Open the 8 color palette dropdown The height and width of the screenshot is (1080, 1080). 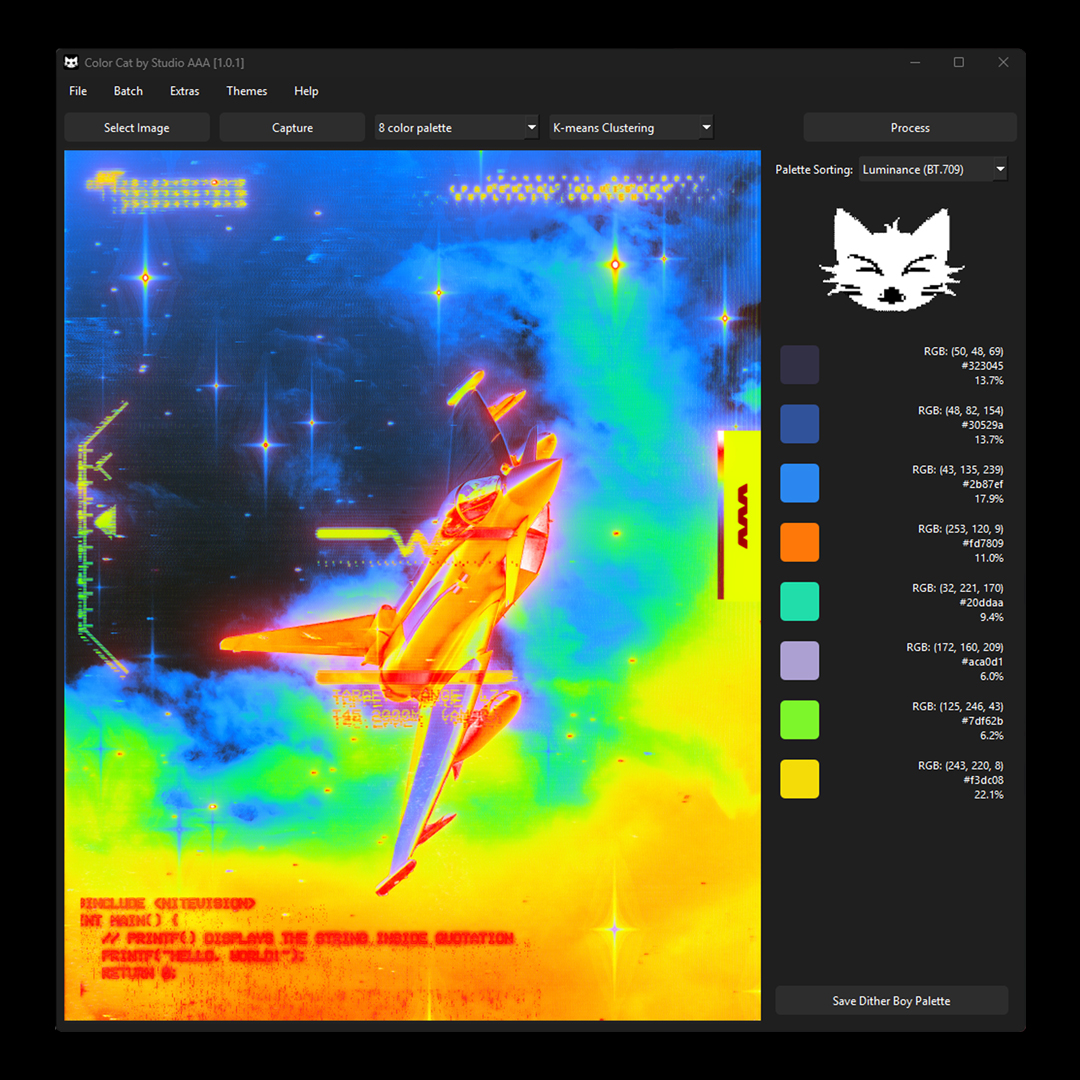click(x=456, y=127)
